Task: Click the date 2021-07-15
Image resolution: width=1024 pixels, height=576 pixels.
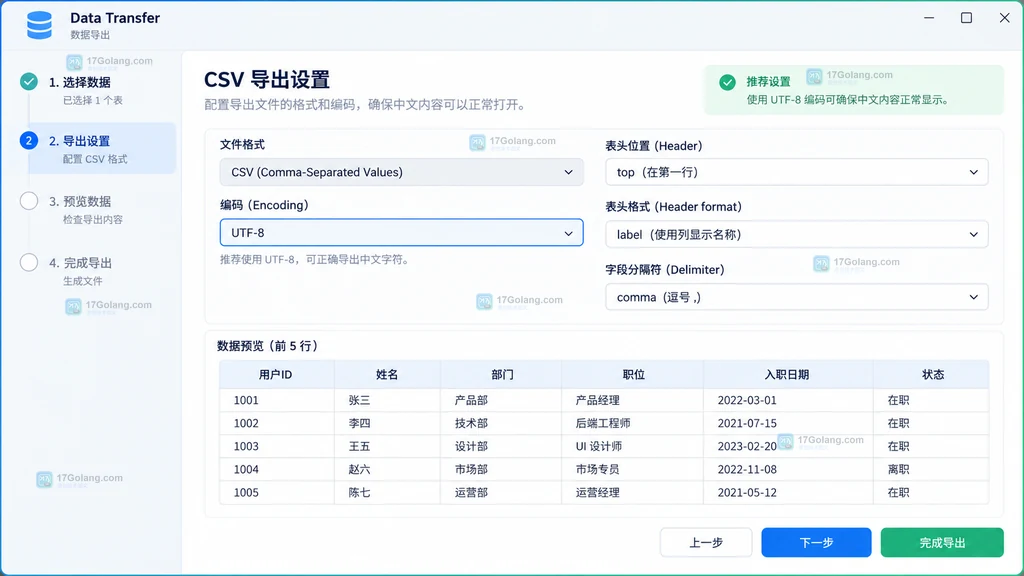Action: tap(747, 423)
